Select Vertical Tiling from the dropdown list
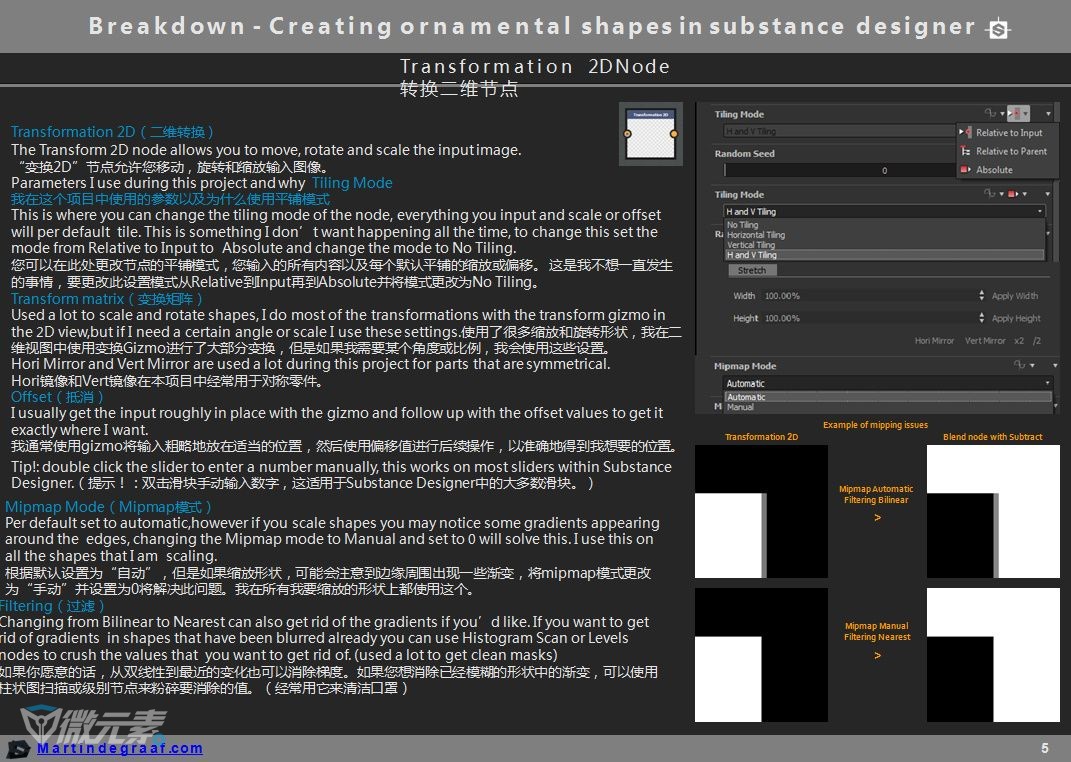 coord(885,244)
